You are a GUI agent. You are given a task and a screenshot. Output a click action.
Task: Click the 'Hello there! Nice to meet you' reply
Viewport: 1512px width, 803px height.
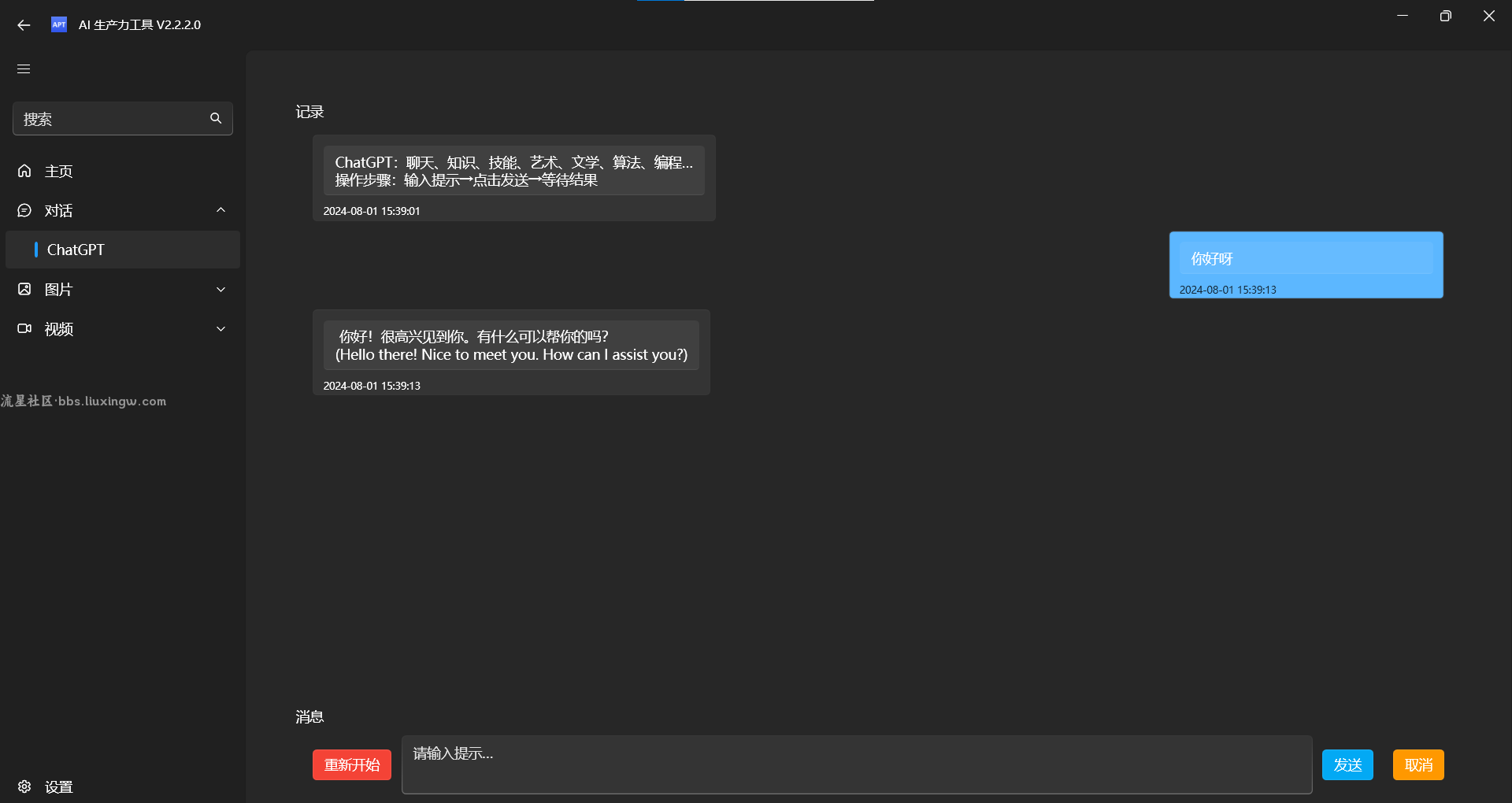click(x=511, y=346)
